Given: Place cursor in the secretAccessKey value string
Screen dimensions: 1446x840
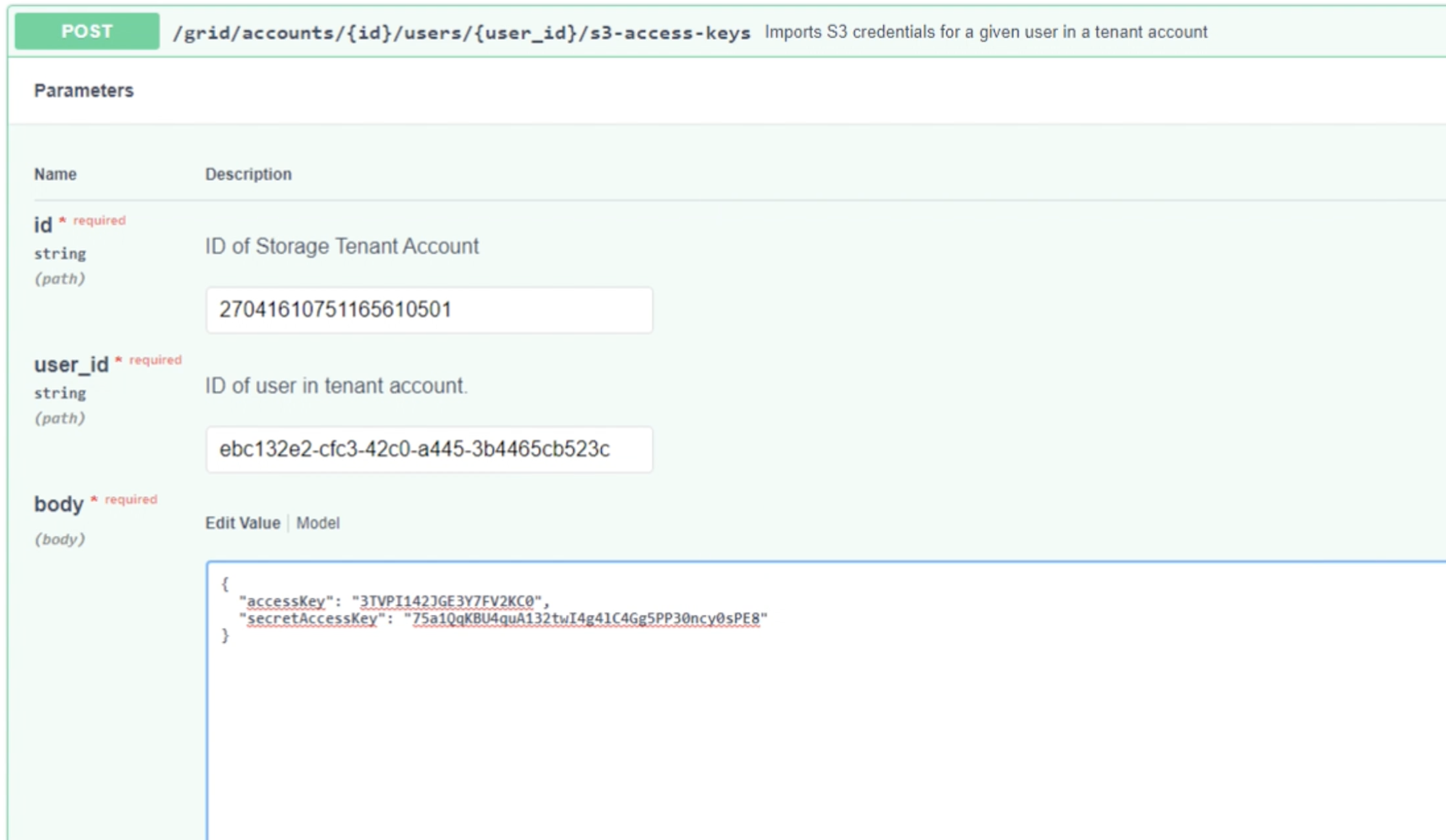Looking at the screenshot, I should pyautogui.click(x=585, y=619).
